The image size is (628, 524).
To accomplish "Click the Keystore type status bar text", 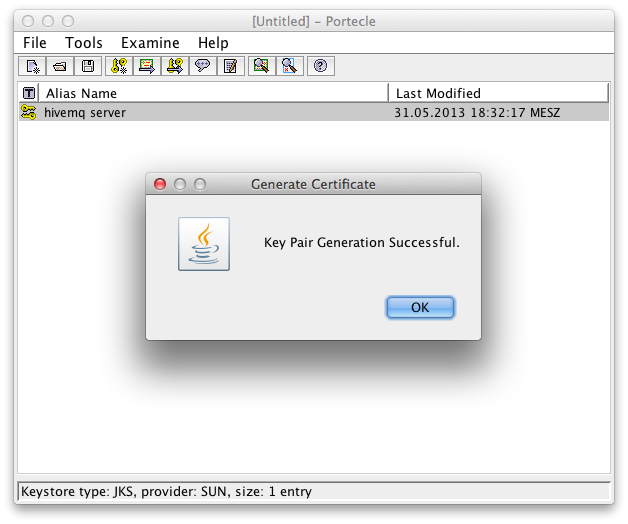I will coord(166,492).
